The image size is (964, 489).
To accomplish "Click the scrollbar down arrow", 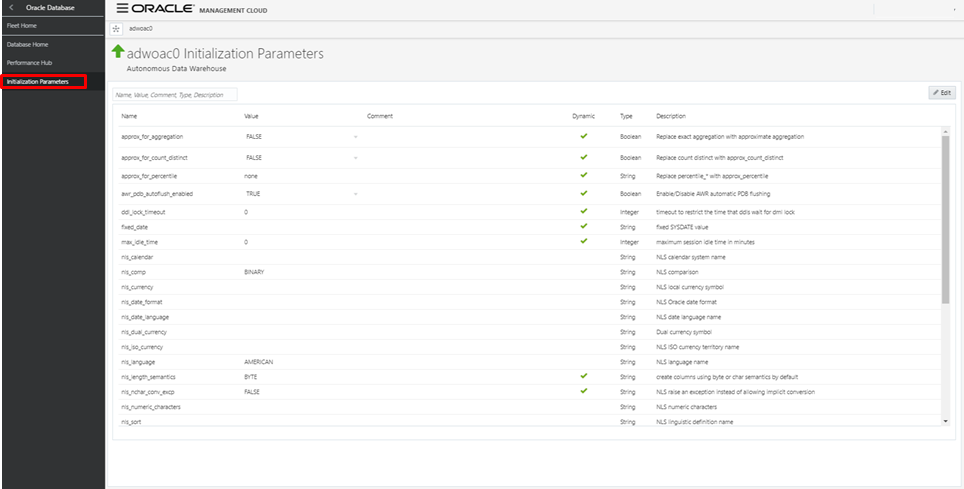I will [x=947, y=421].
